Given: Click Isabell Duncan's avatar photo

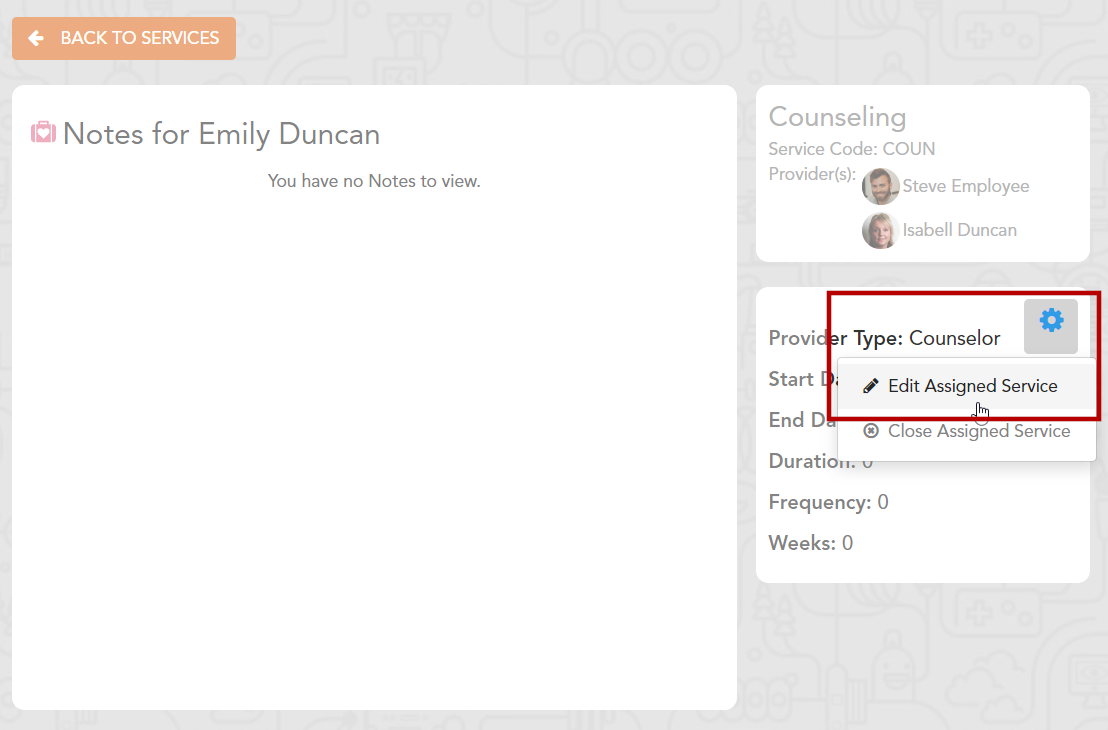Looking at the screenshot, I should pos(880,230).
